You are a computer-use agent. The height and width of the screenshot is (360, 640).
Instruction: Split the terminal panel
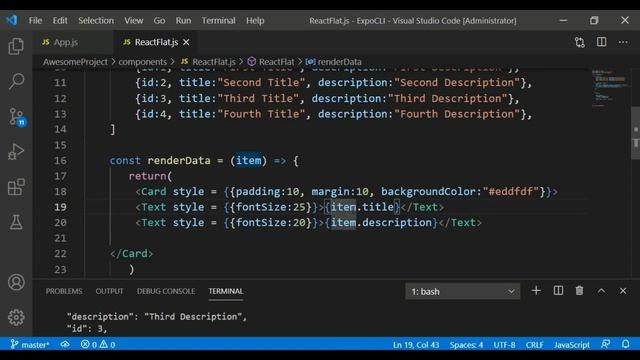[558, 291]
